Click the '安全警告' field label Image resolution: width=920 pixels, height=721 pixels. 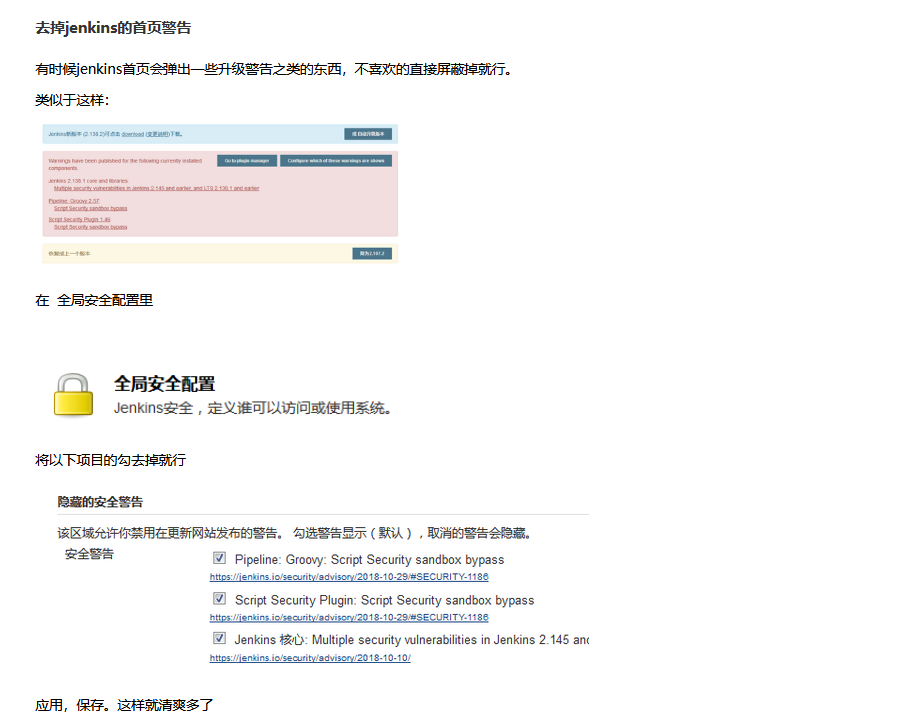point(89,554)
